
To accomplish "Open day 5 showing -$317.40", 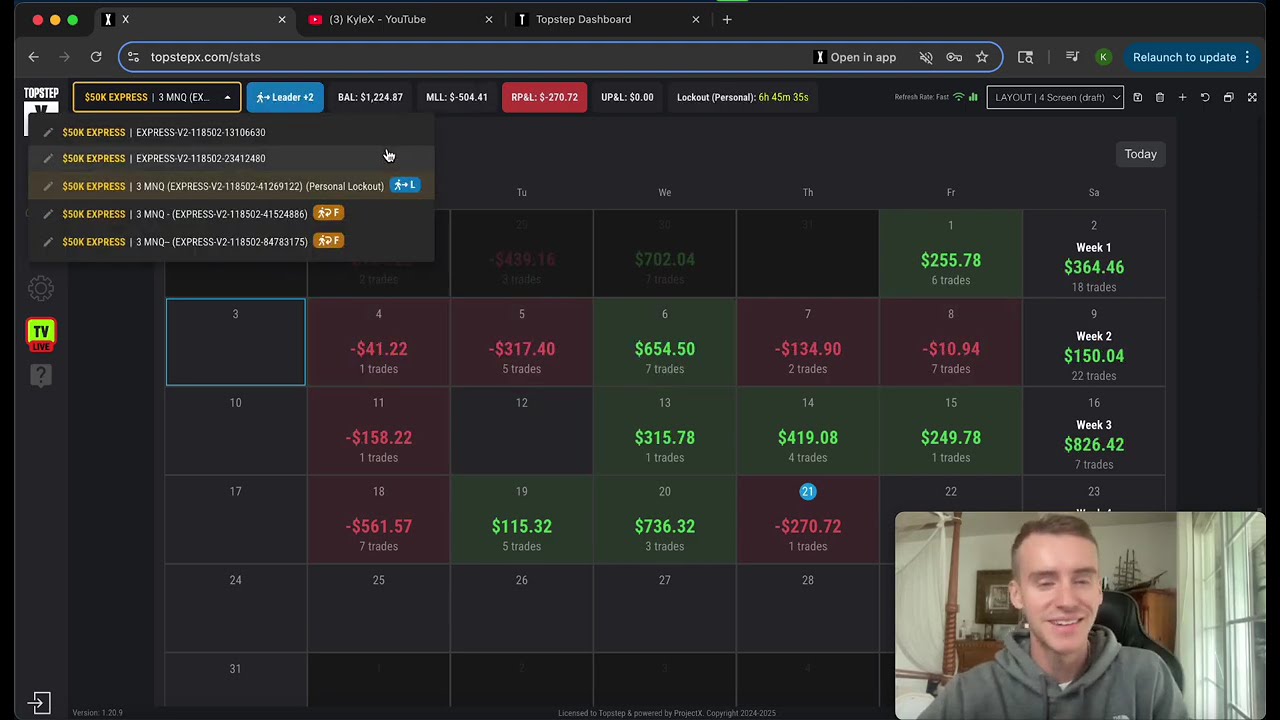I will click(x=522, y=342).
